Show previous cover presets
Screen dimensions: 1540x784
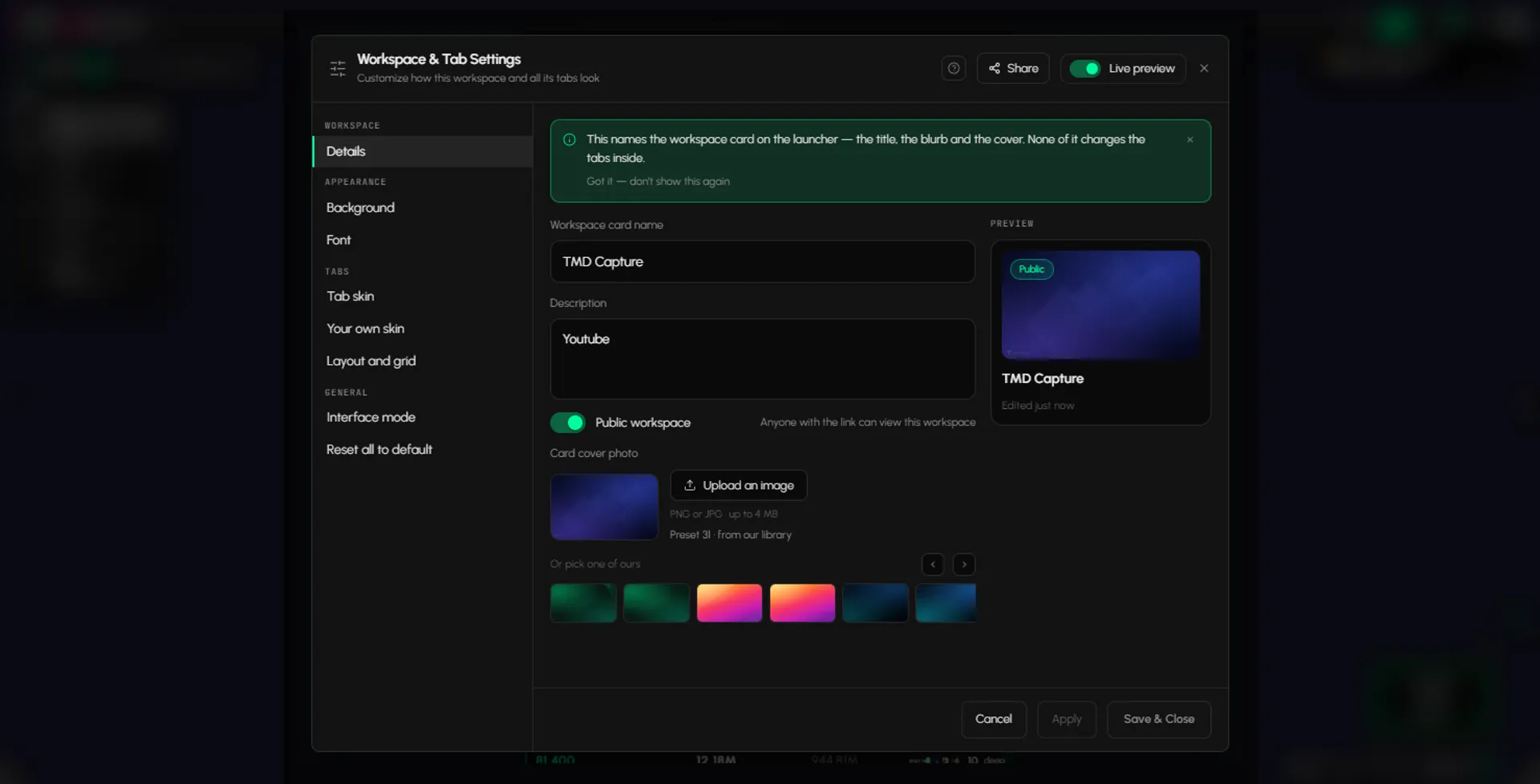pos(933,564)
